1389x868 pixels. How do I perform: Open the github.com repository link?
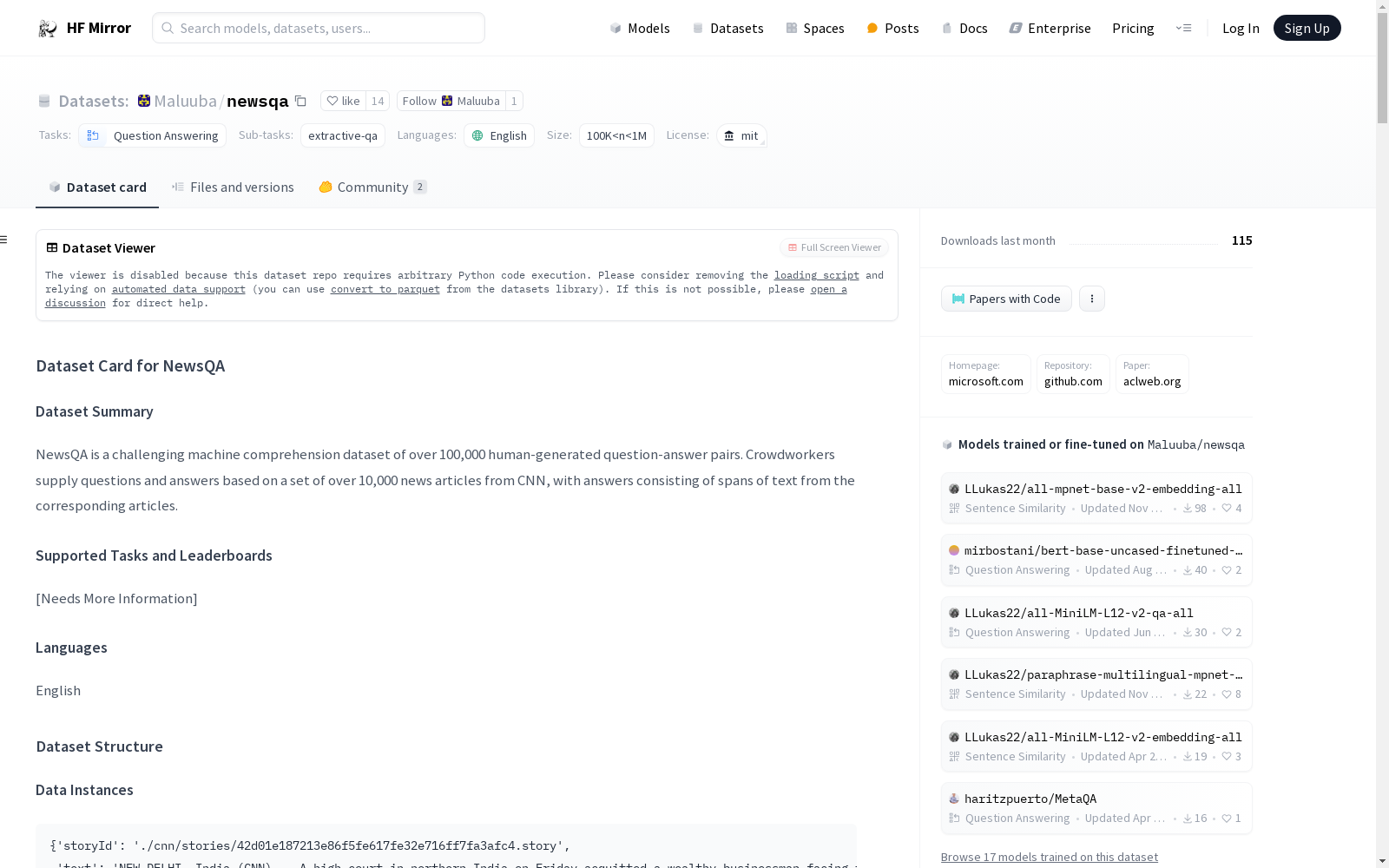1073,374
